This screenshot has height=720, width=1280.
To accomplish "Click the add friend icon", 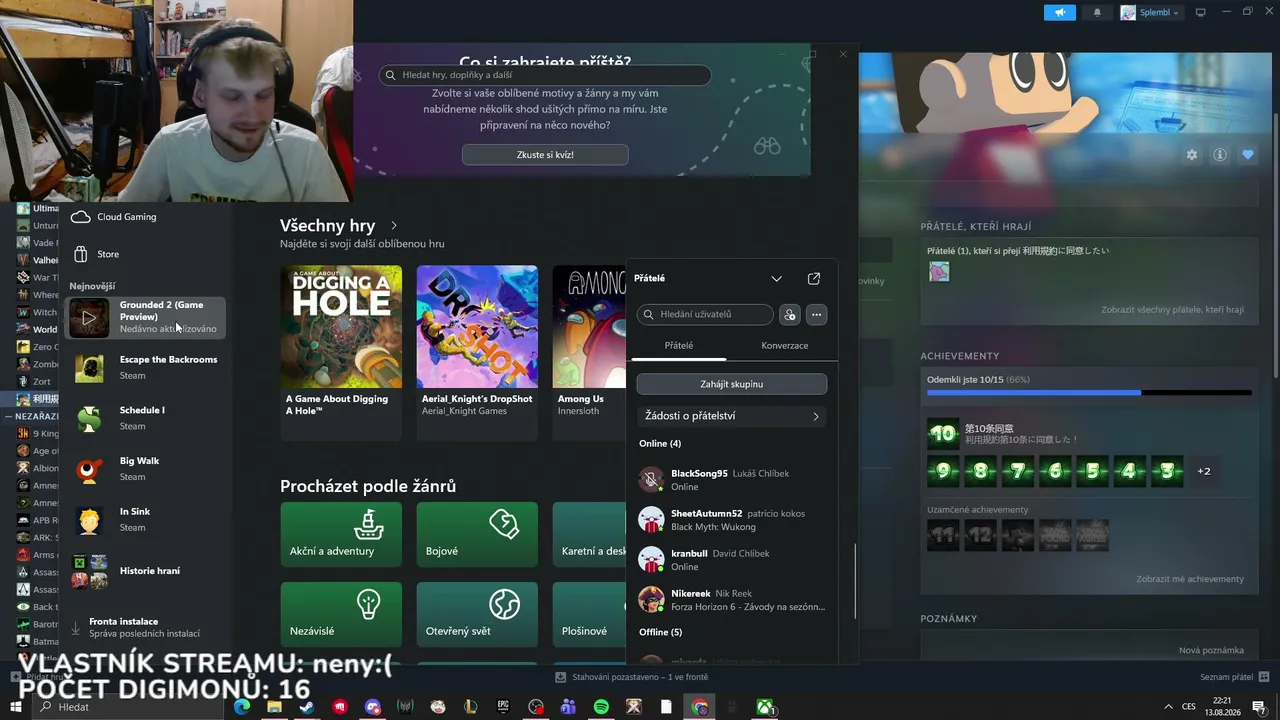I will point(790,315).
